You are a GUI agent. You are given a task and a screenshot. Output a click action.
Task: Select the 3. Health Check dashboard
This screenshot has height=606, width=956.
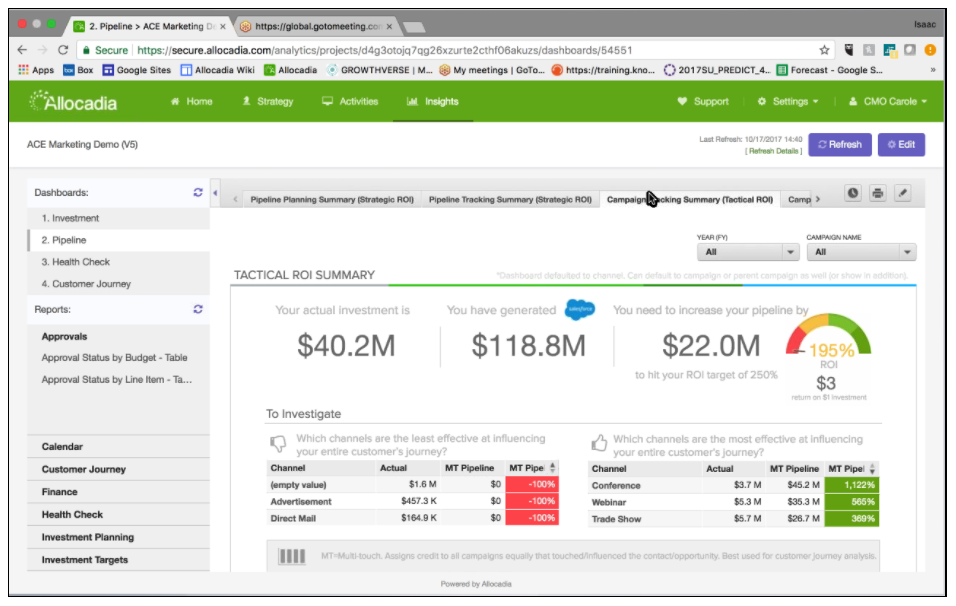119,262
